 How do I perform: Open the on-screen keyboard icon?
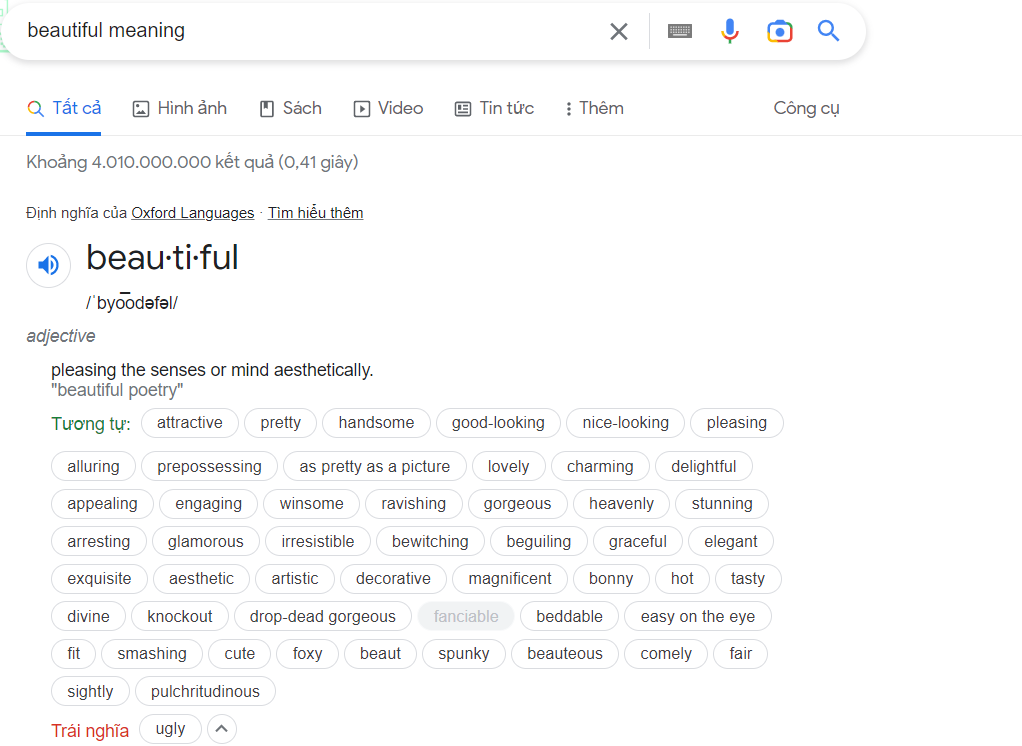coord(680,31)
